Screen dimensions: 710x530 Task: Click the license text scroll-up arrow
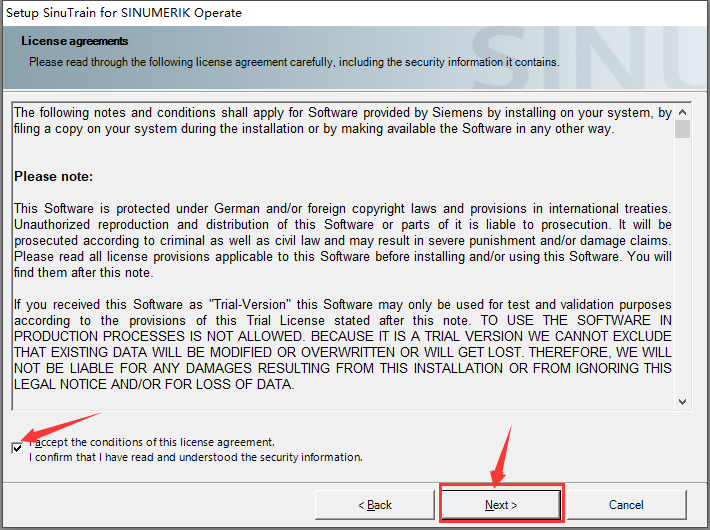682,111
